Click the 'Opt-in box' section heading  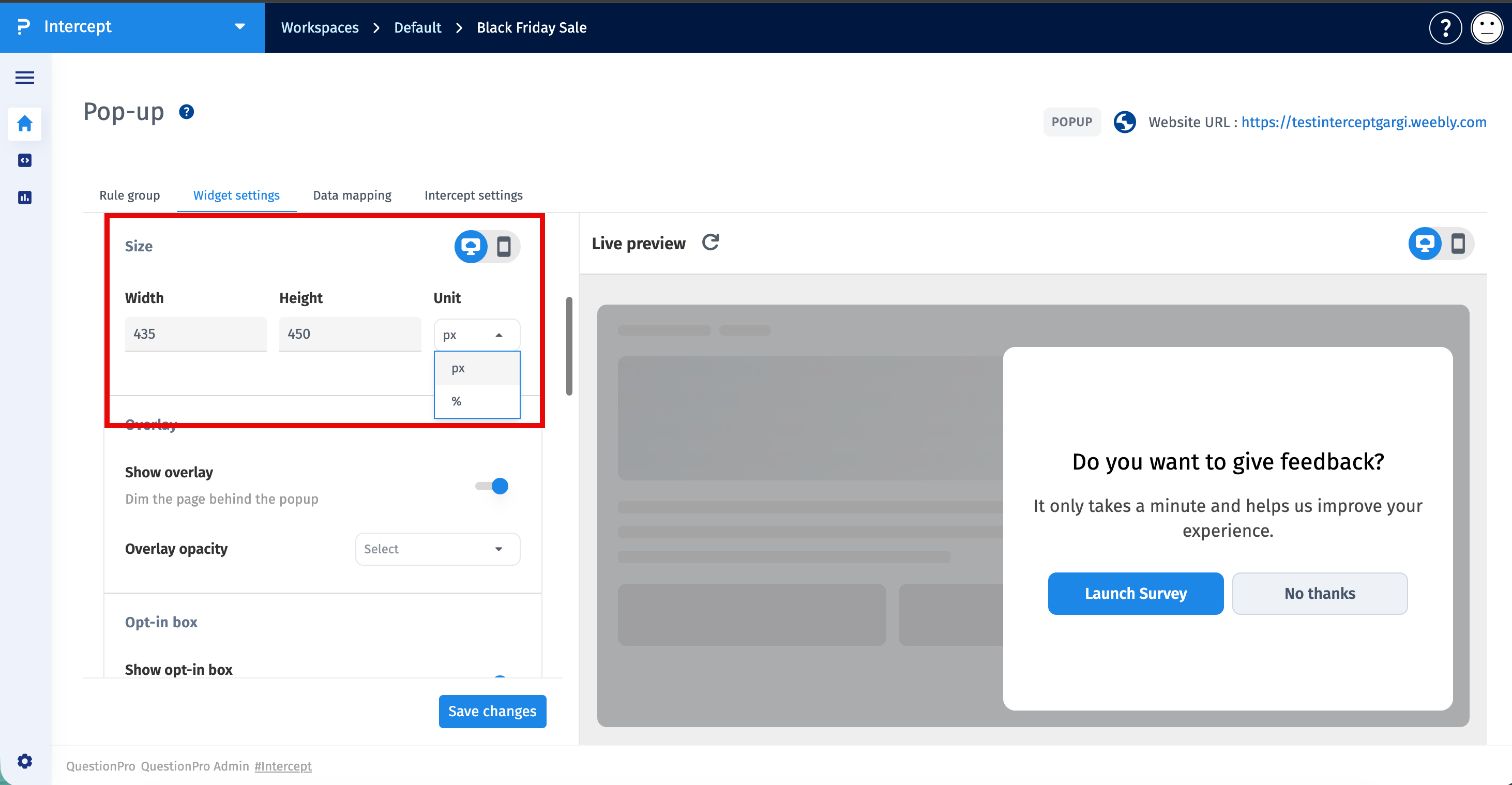pyautogui.click(x=161, y=622)
